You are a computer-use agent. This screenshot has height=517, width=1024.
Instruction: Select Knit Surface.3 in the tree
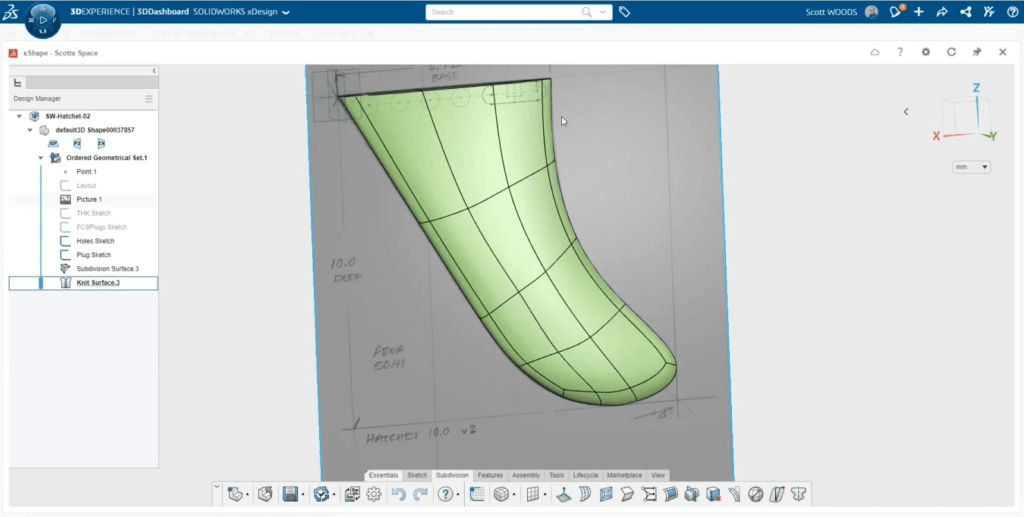98,283
